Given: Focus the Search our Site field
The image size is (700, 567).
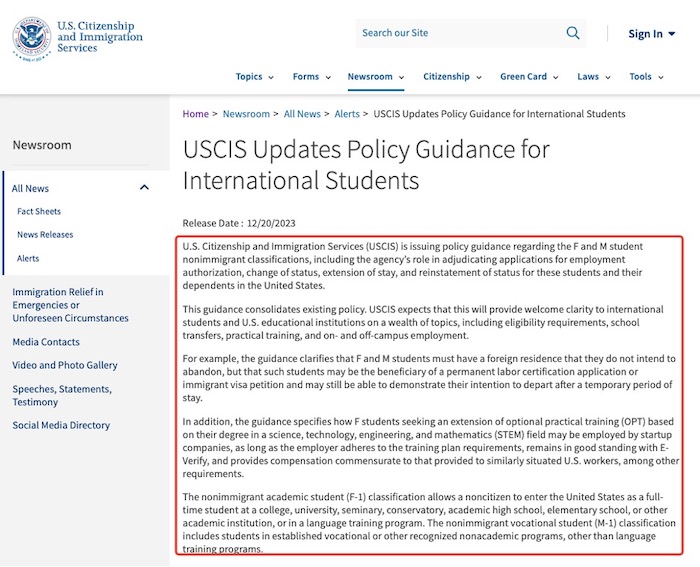Looking at the screenshot, I should [x=471, y=33].
